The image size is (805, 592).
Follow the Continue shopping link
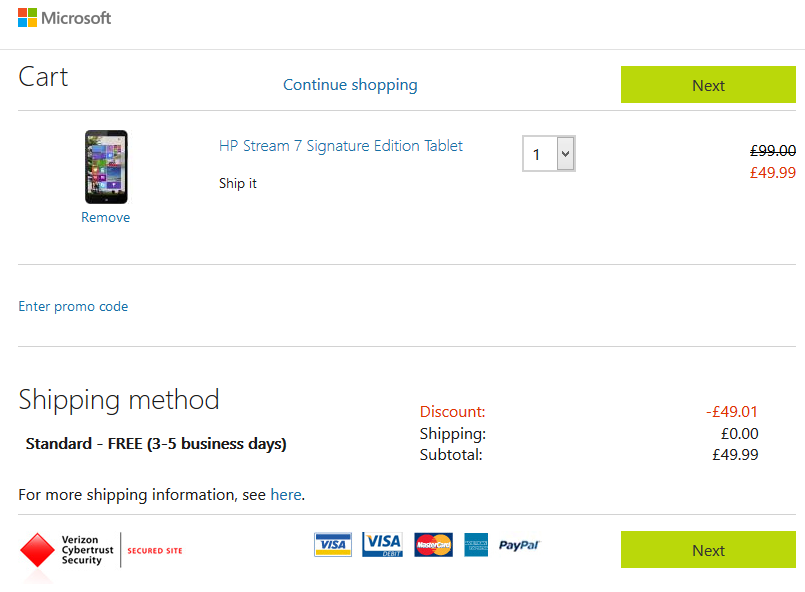(350, 85)
